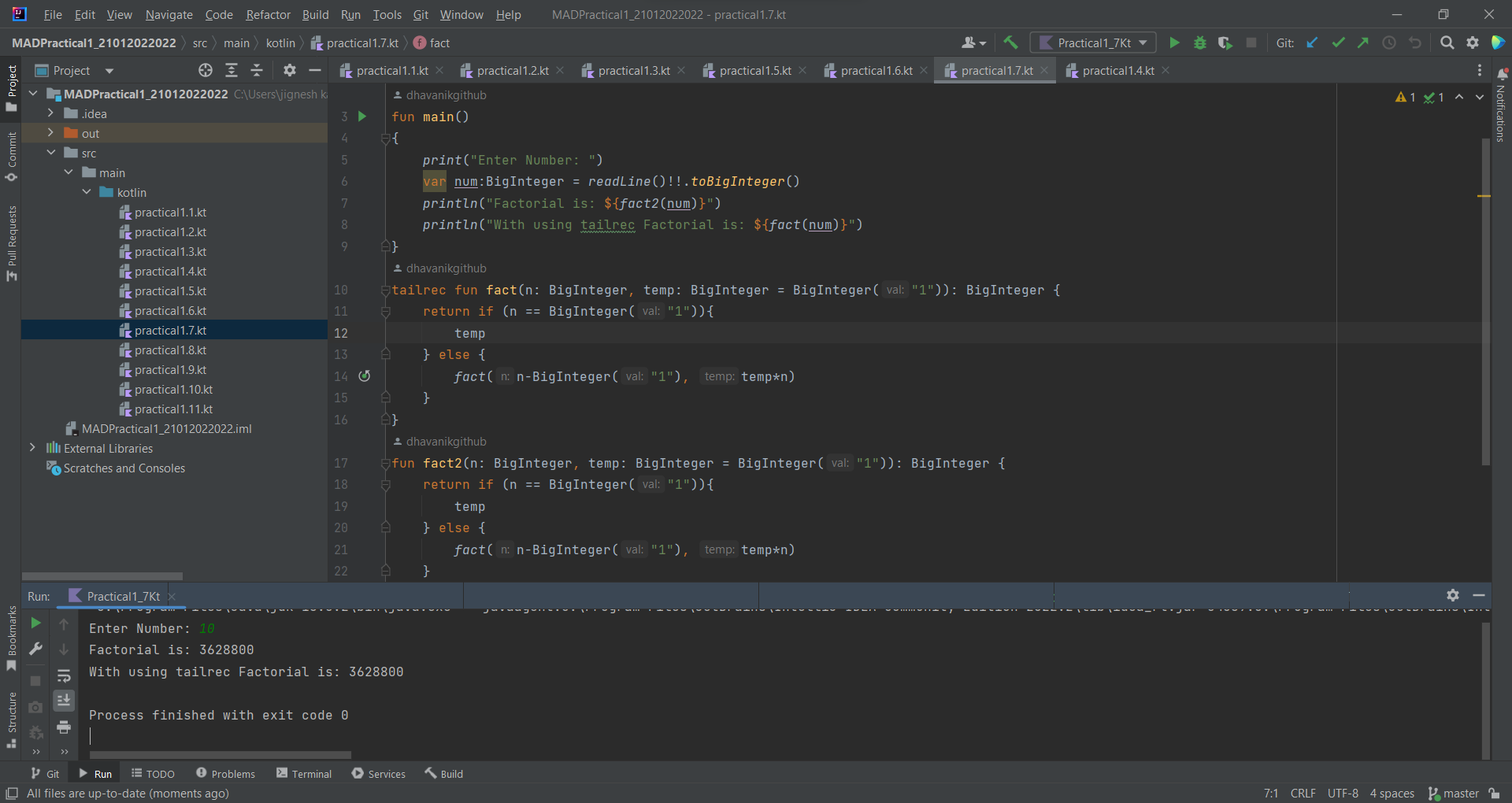The height and width of the screenshot is (803, 1512).
Task: Toggle scroll-to-end in the console
Action: click(64, 701)
